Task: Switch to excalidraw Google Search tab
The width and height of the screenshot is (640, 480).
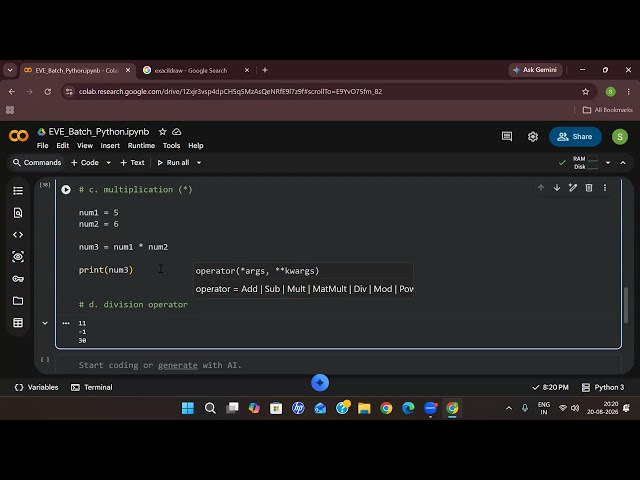Action: pyautogui.click(x=196, y=70)
